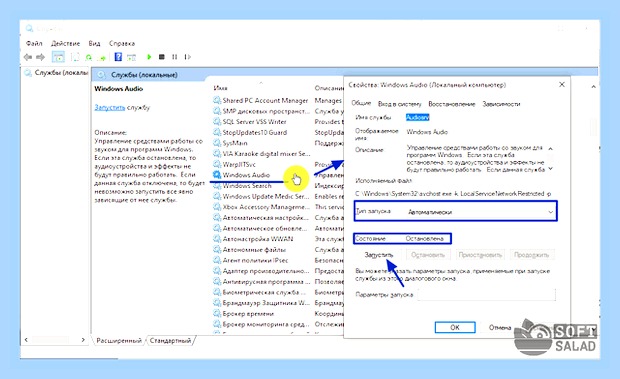Select the Расширенный view tab
Image resolution: width=620 pixels, height=379 pixels.
point(119,340)
